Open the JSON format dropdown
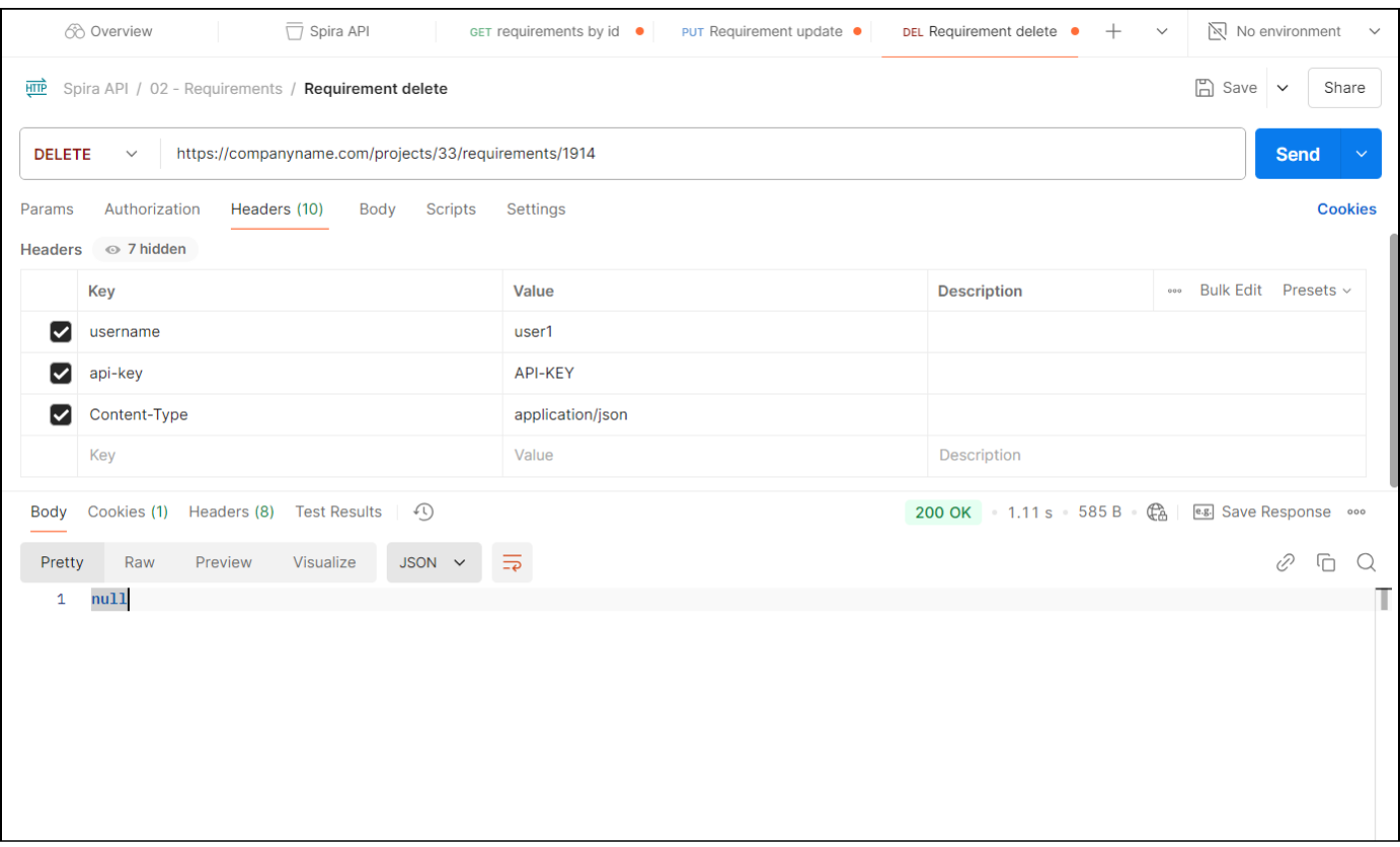The height and width of the screenshot is (847, 1400). [x=434, y=562]
